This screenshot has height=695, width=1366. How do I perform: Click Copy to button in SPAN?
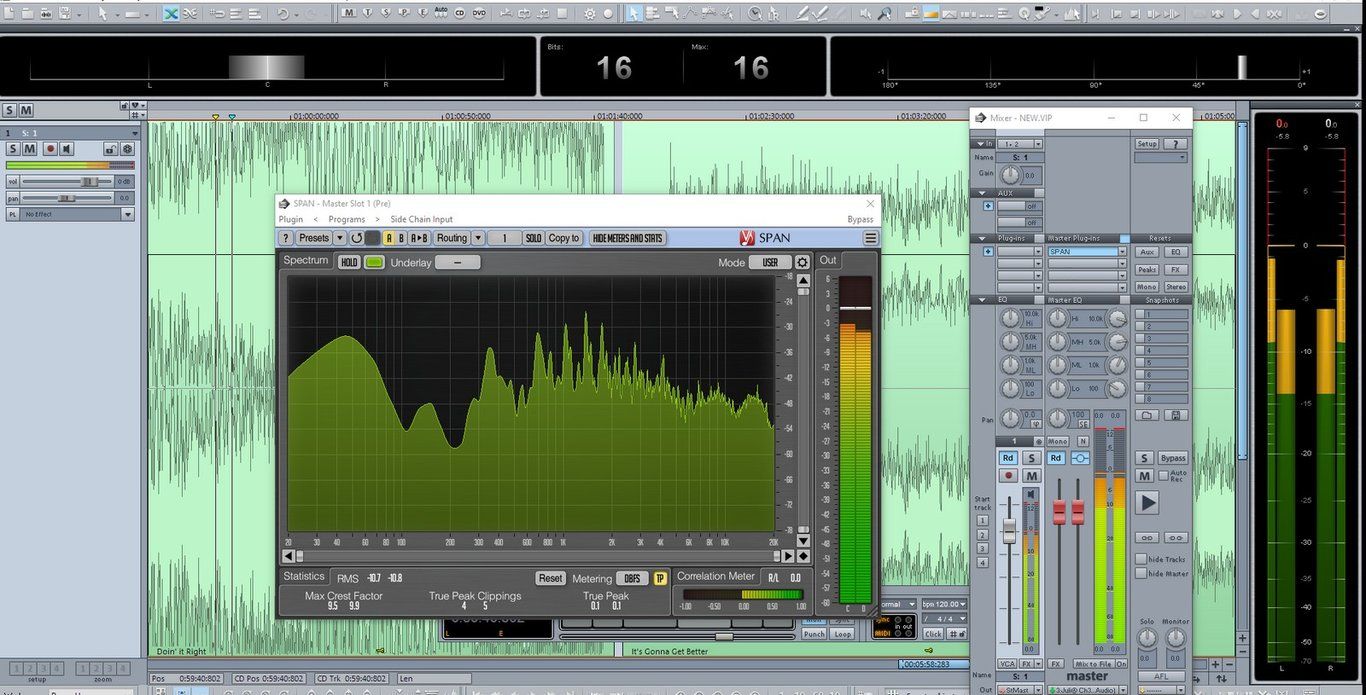point(564,238)
